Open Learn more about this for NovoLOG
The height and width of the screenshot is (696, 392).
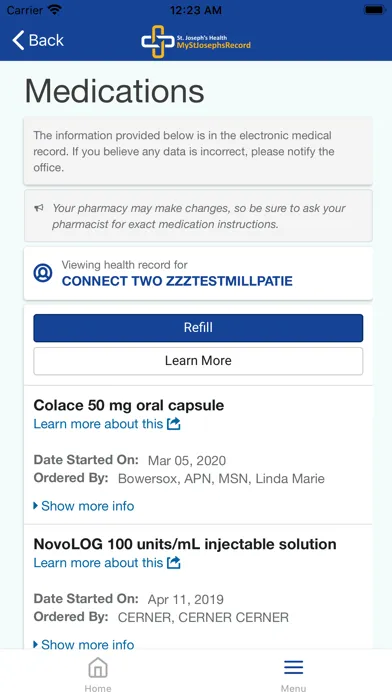pyautogui.click(x=99, y=563)
